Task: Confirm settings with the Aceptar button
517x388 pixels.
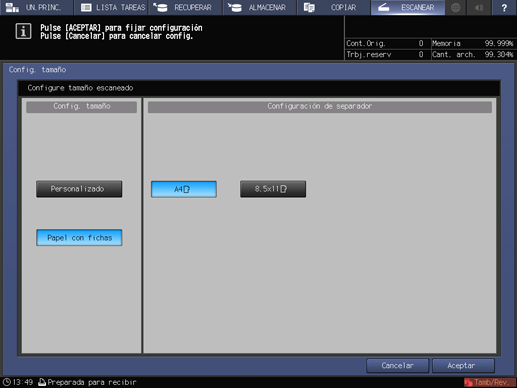Action: click(x=463, y=366)
